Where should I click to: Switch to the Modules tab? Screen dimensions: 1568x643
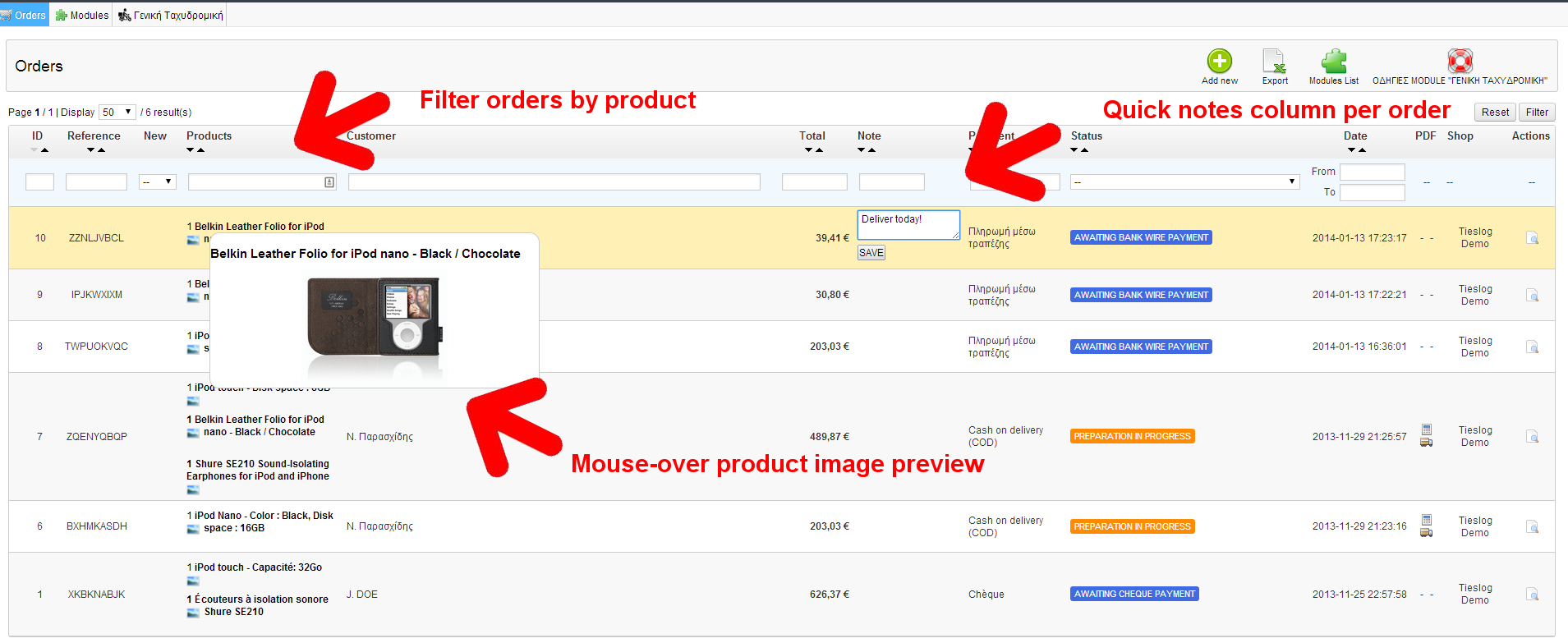point(82,15)
